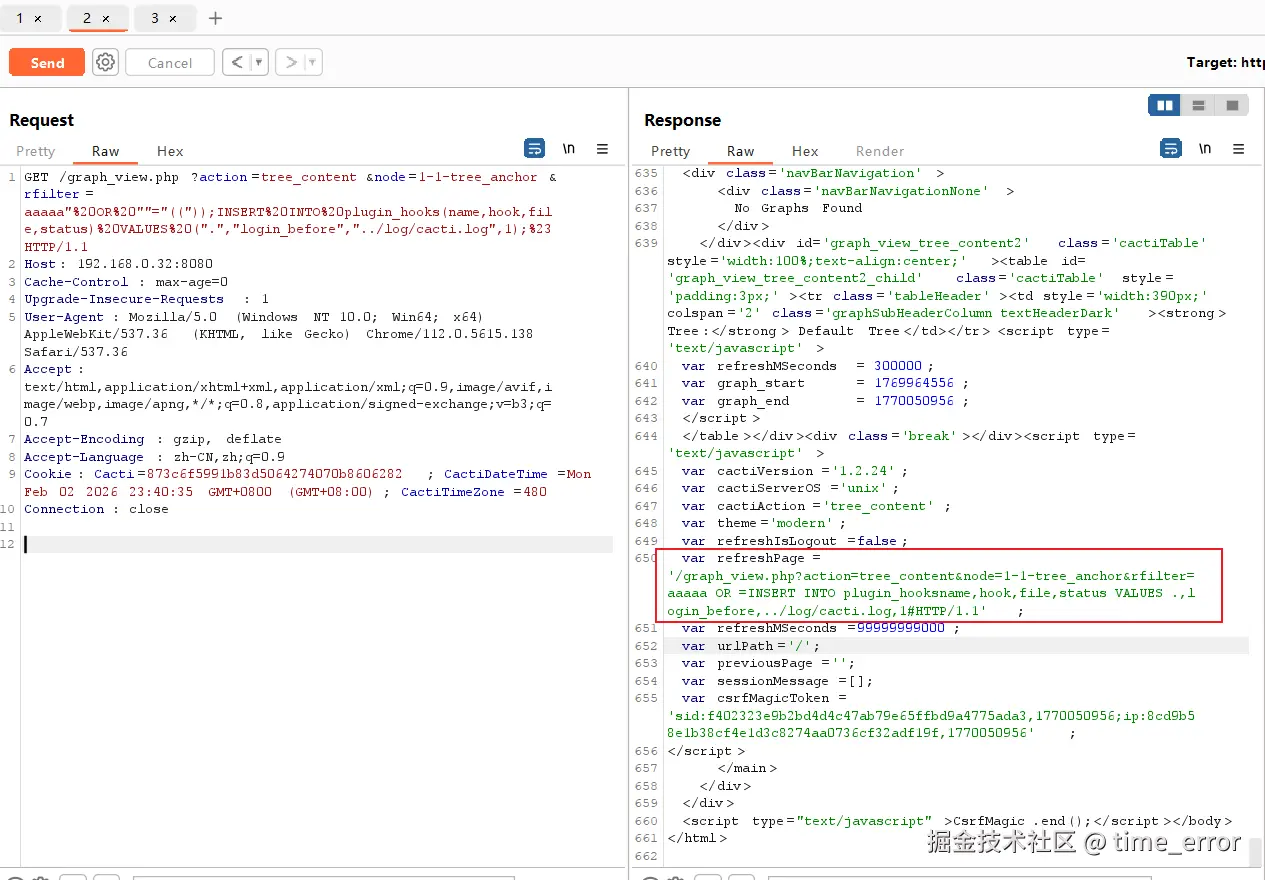Image resolution: width=1265 pixels, height=880 pixels.
Task: Open the Response Render tab
Action: pyautogui.click(x=880, y=151)
